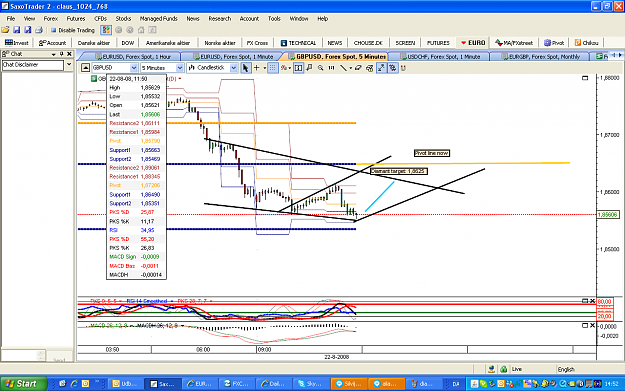Image resolution: width=625 pixels, height=391 pixels.
Task: Open the Futures menu
Action: [76, 18]
